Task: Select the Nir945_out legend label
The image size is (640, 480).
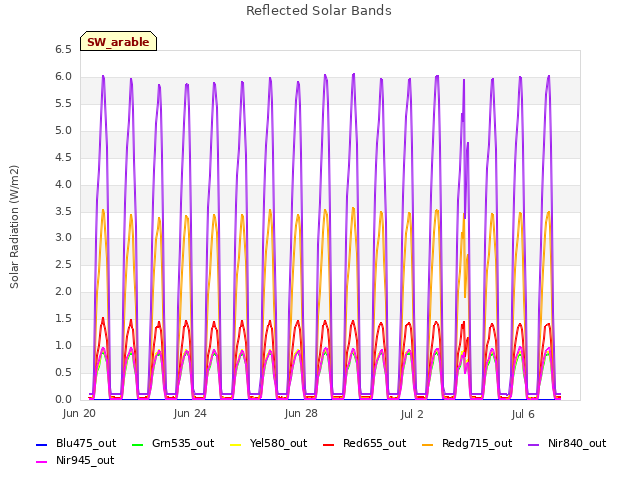Action: click(85, 461)
